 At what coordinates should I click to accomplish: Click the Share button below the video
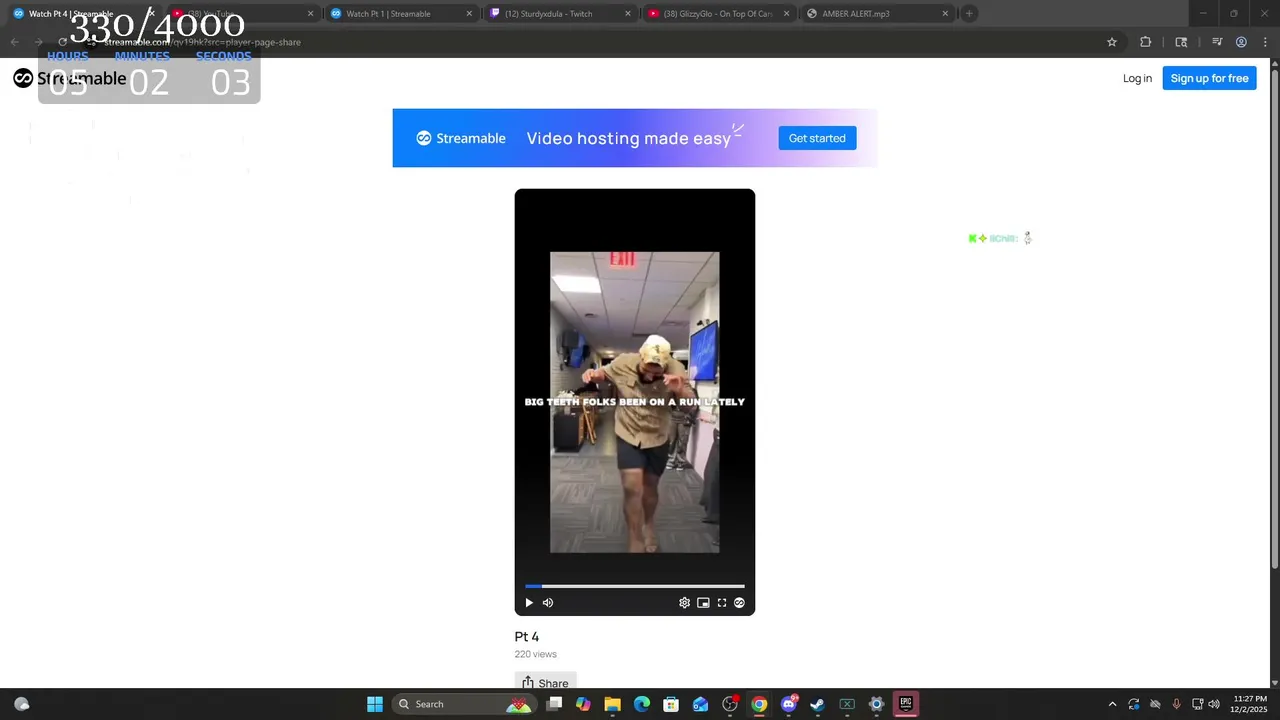point(545,683)
